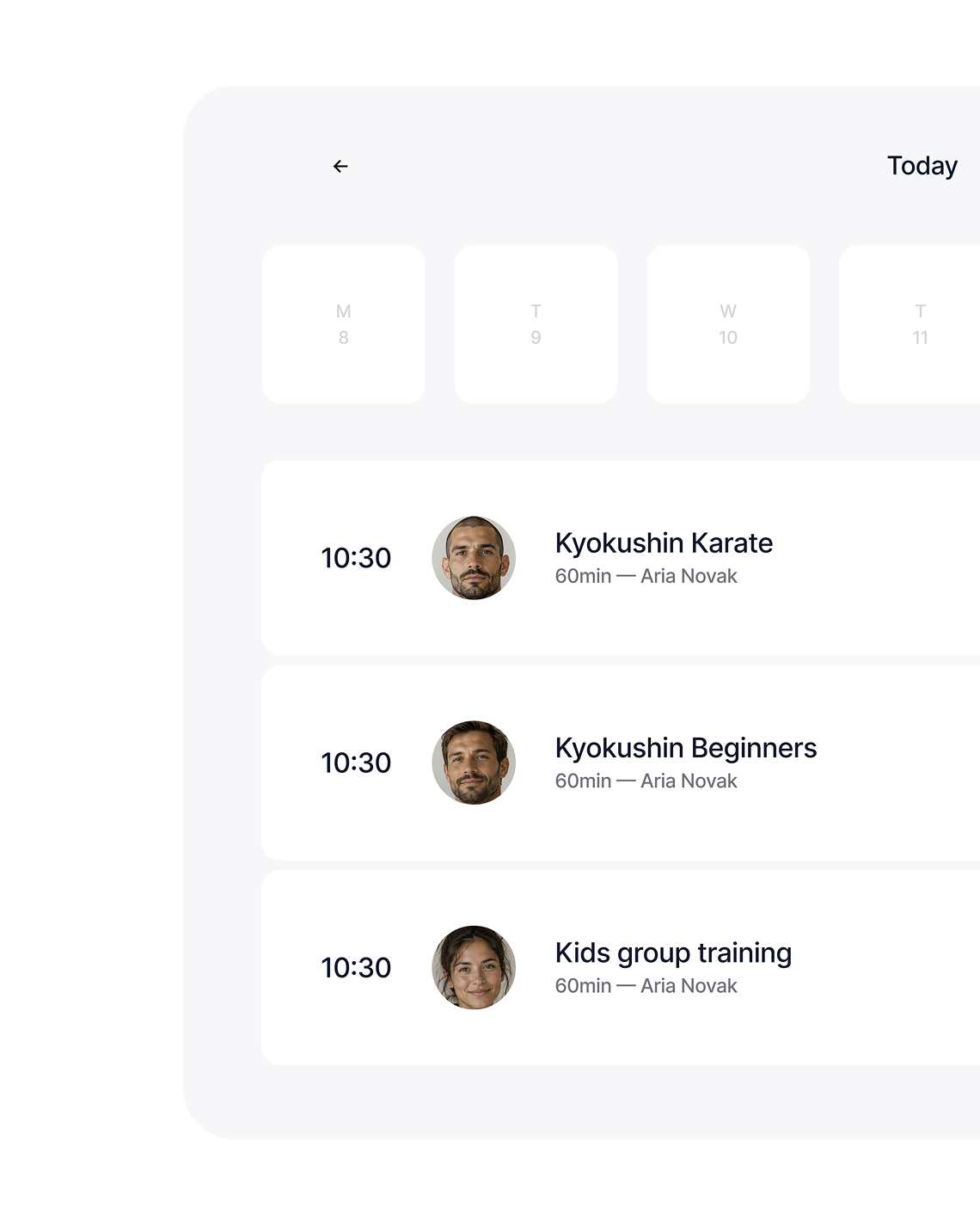Click 60min — Aria Novak under Kids group training

[x=646, y=985]
